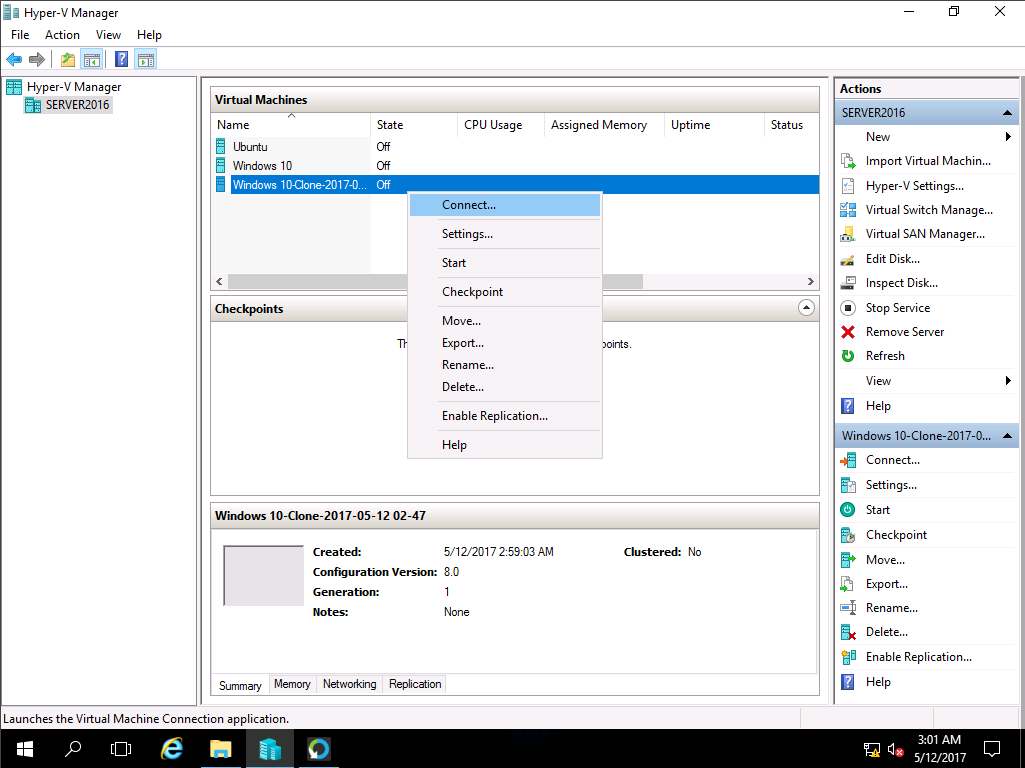Switch to the Networking tab
Viewport: 1025px width, 768px height.
[x=349, y=684]
